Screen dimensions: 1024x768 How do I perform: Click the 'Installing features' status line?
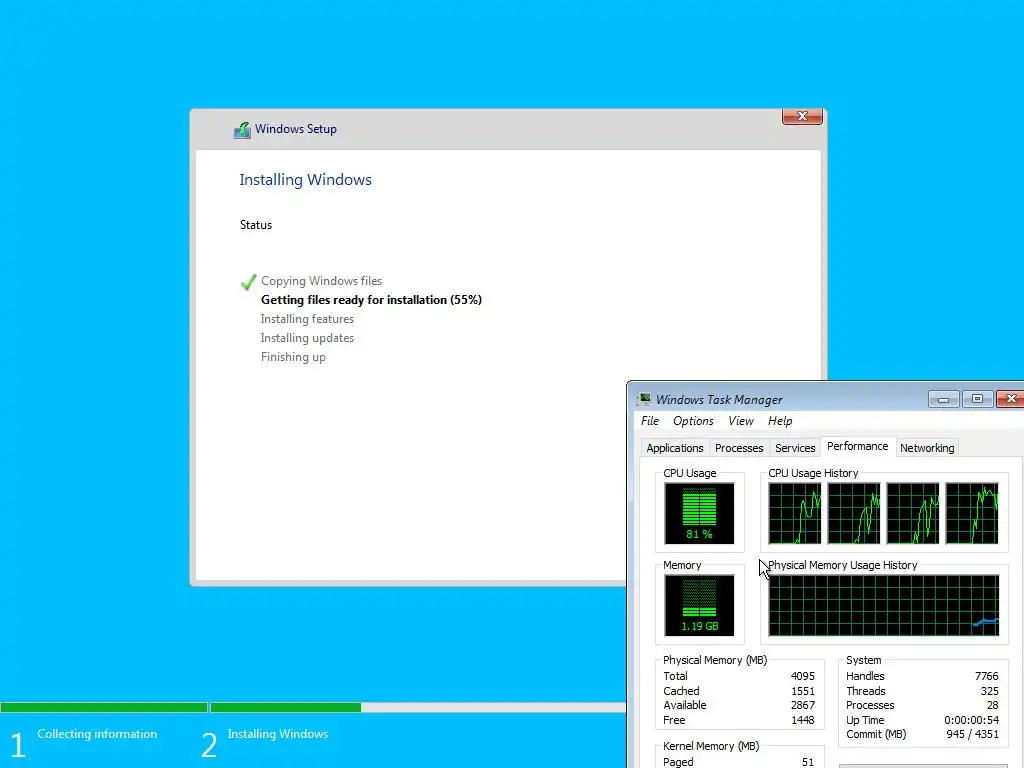point(307,319)
